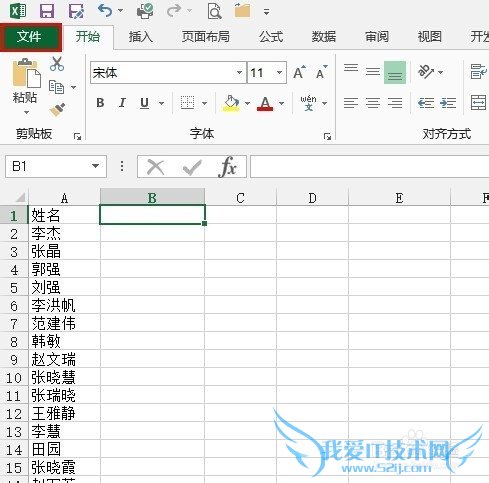Screen dimensions: 489x483
Task: Open the Name Box dropdown arrow
Action: tap(95, 166)
